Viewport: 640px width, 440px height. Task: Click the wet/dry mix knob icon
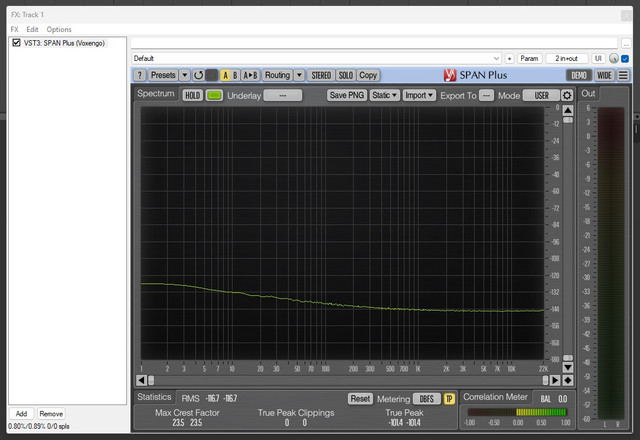tap(613, 58)
